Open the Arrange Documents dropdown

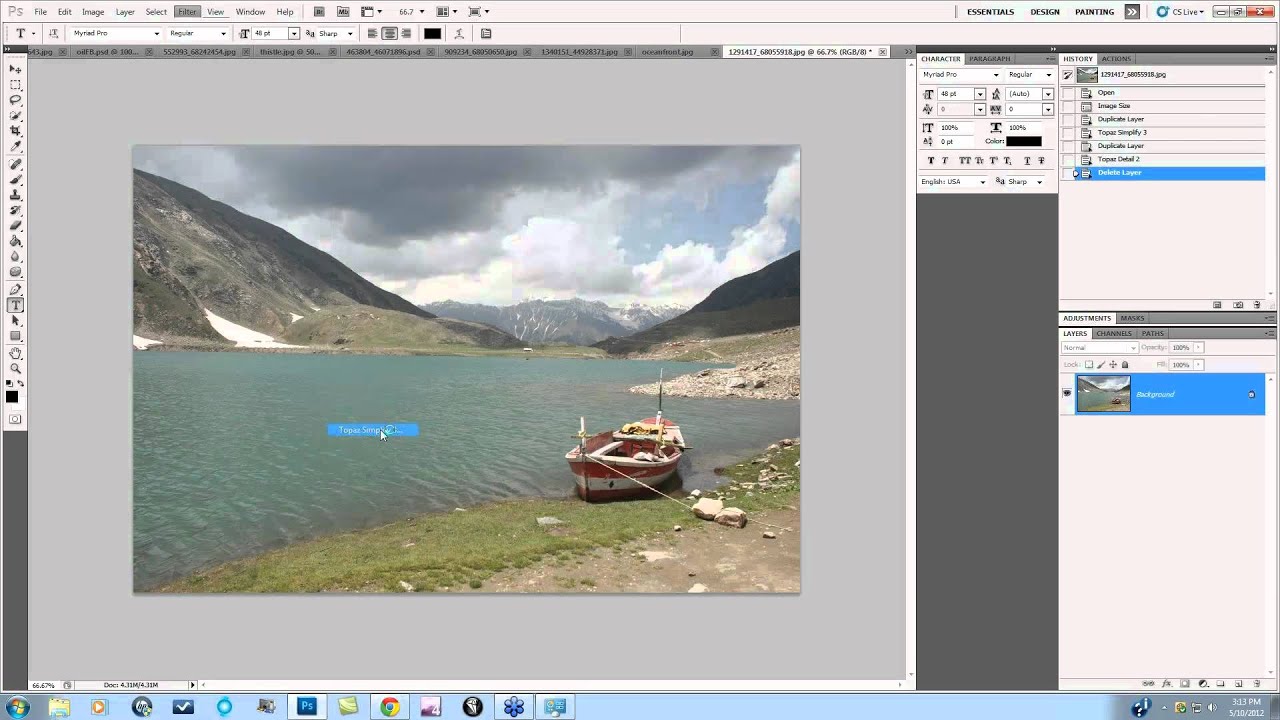446,12
